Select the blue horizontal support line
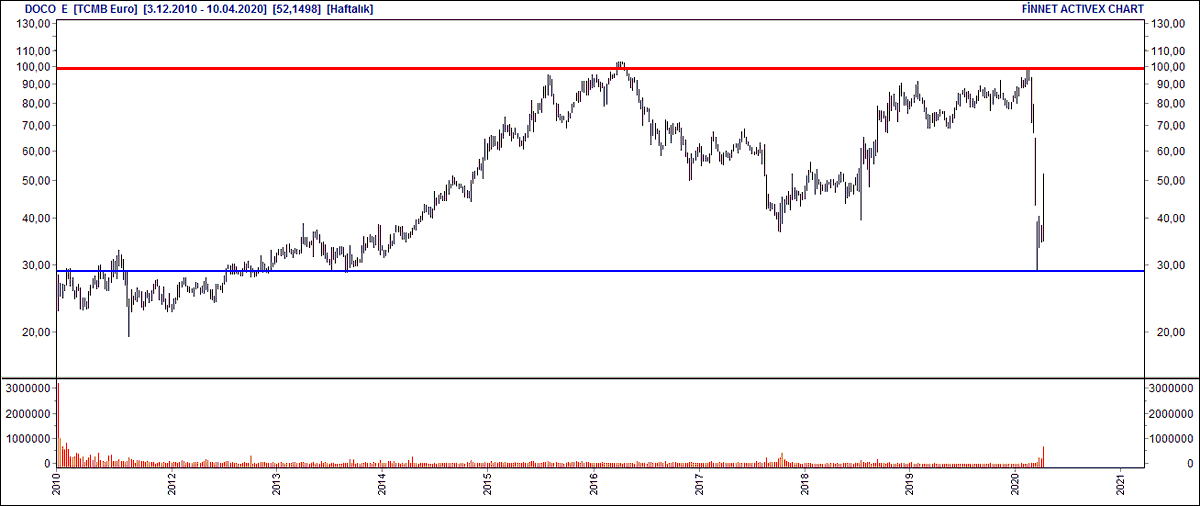The height and width of the screenshot is (506, 1200). pyautogui.click(x=600, y=271)
